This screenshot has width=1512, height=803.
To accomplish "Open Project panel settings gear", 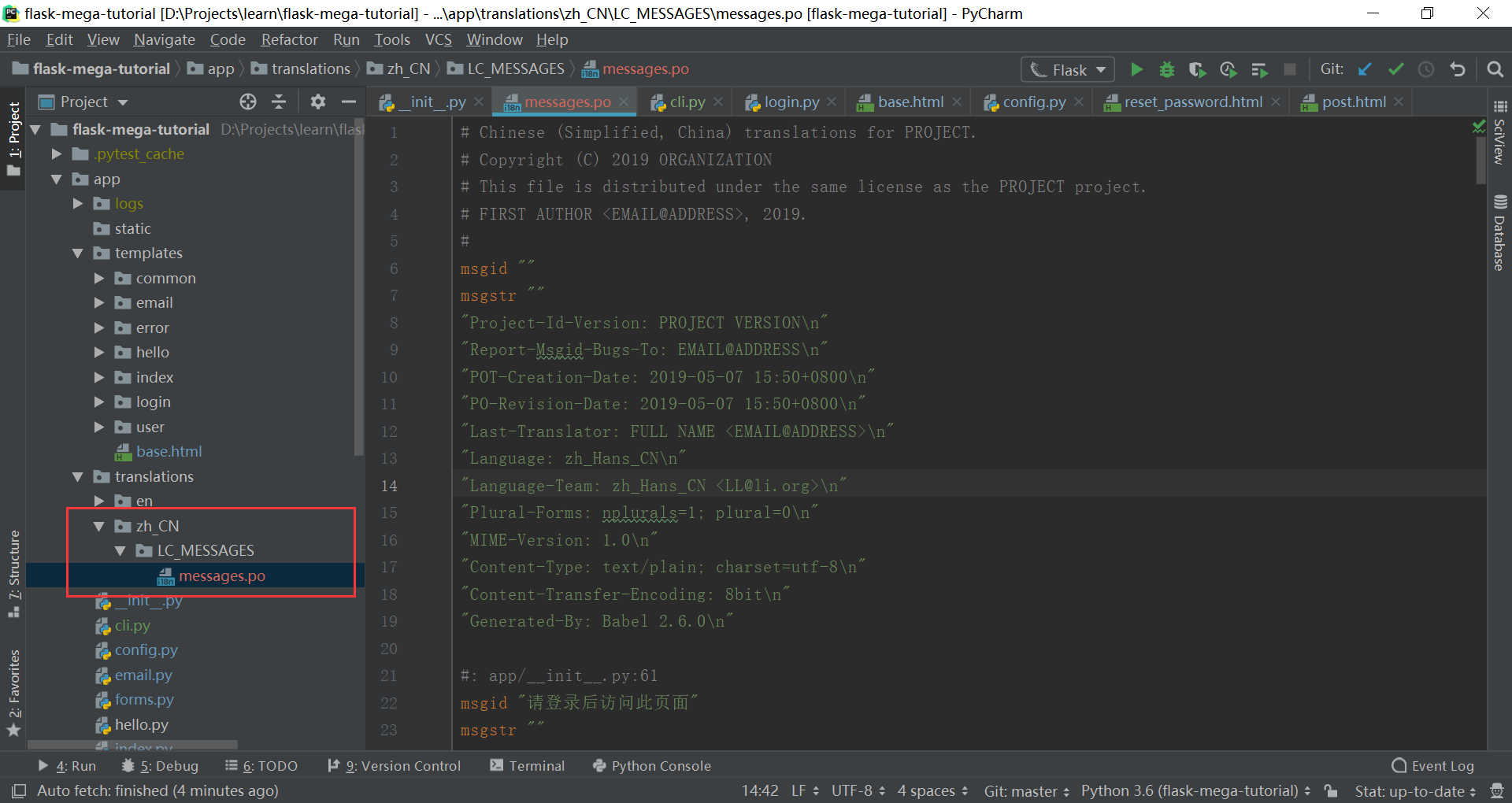I will (x=317, y=102).
